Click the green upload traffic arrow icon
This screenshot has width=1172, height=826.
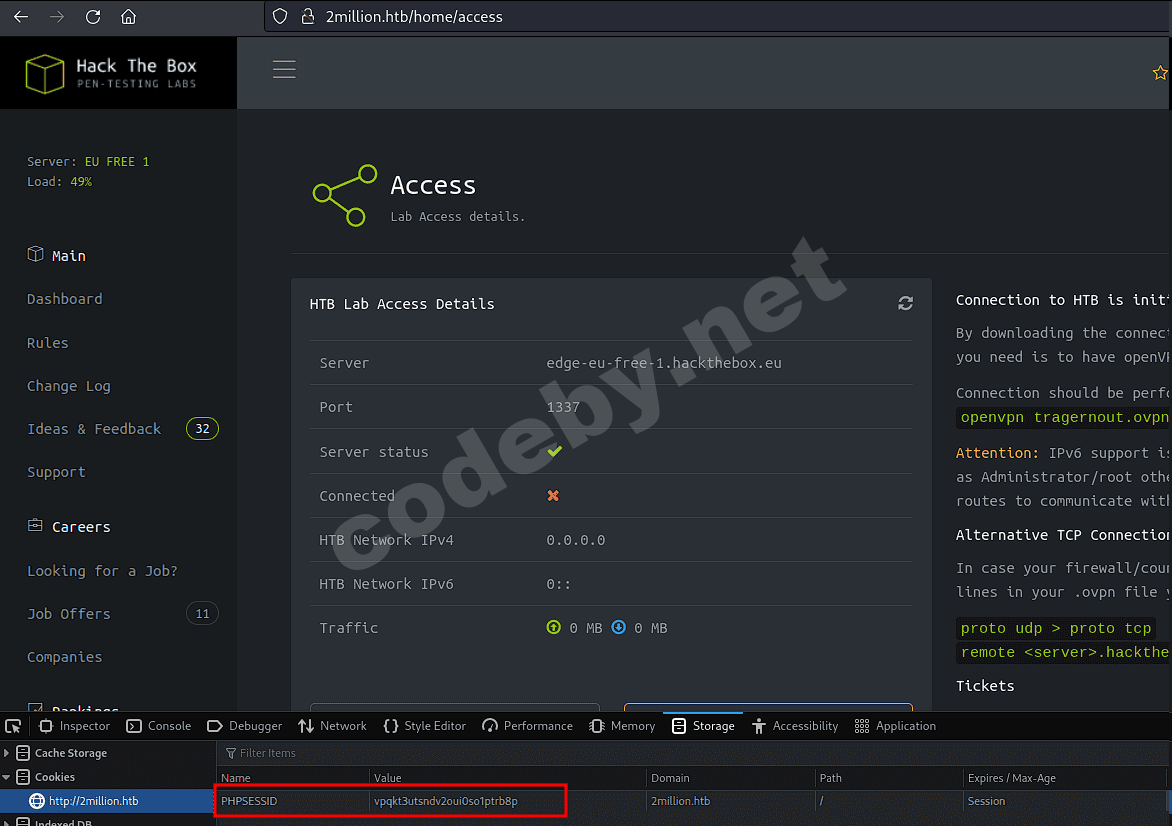coord(553,627)
